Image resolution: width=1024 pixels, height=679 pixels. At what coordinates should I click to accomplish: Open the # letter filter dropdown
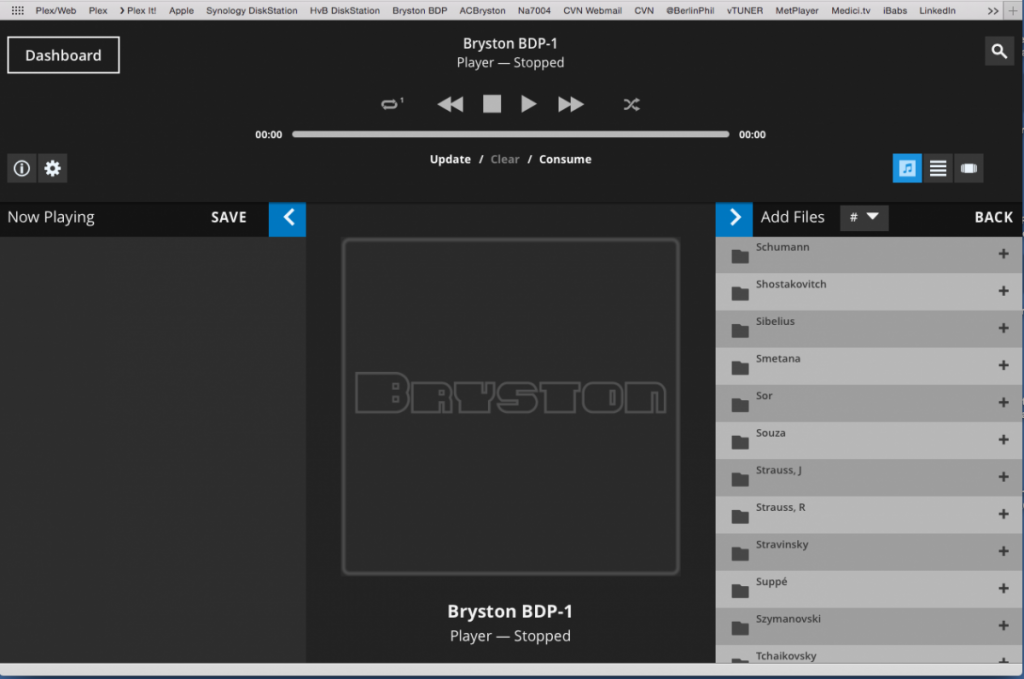click(864, 217)
